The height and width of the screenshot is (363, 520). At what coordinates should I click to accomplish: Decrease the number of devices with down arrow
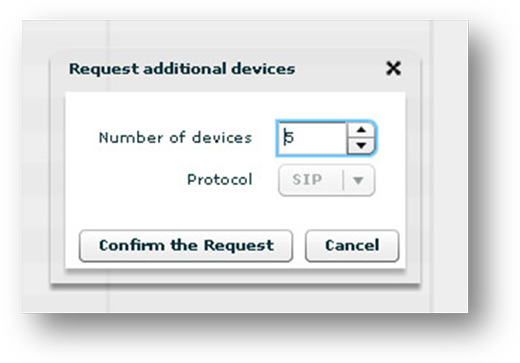coord(361,146)
